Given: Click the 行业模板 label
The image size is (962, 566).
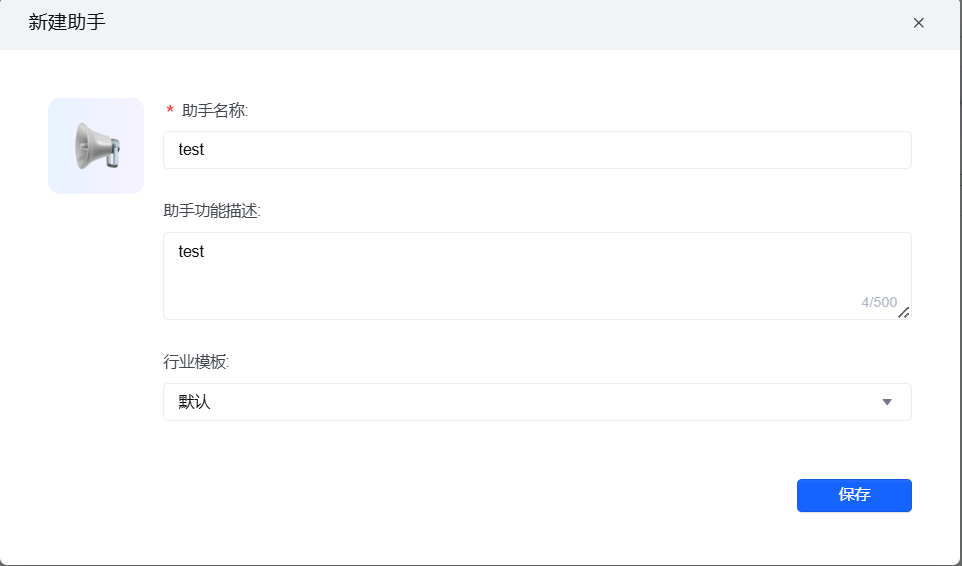Looking at the screenshot, I should tap(196, 361).
